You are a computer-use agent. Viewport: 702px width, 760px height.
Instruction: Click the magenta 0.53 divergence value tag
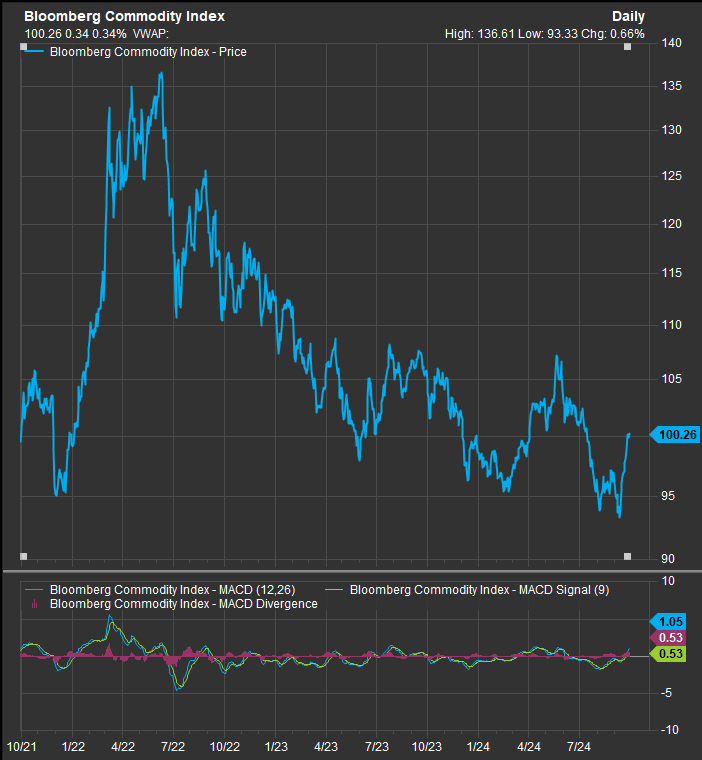click(668, 637)
